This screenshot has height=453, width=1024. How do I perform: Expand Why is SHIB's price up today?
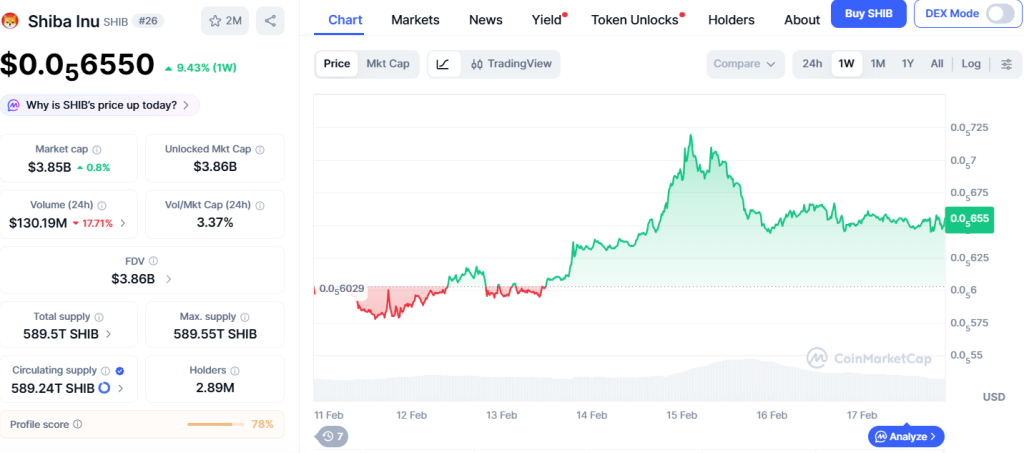click(100, 105)
